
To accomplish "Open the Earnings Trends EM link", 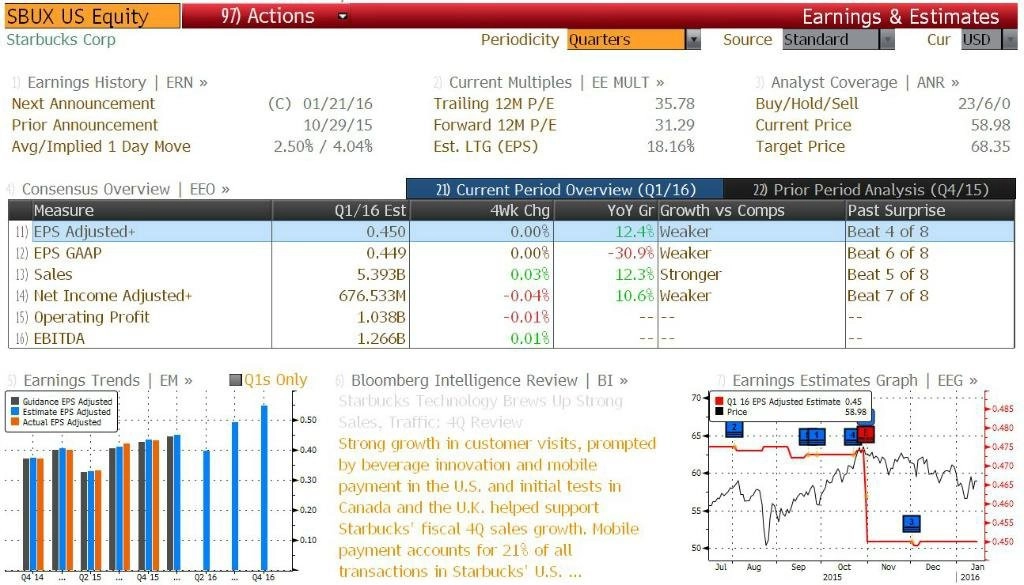I will click(108, 380).
